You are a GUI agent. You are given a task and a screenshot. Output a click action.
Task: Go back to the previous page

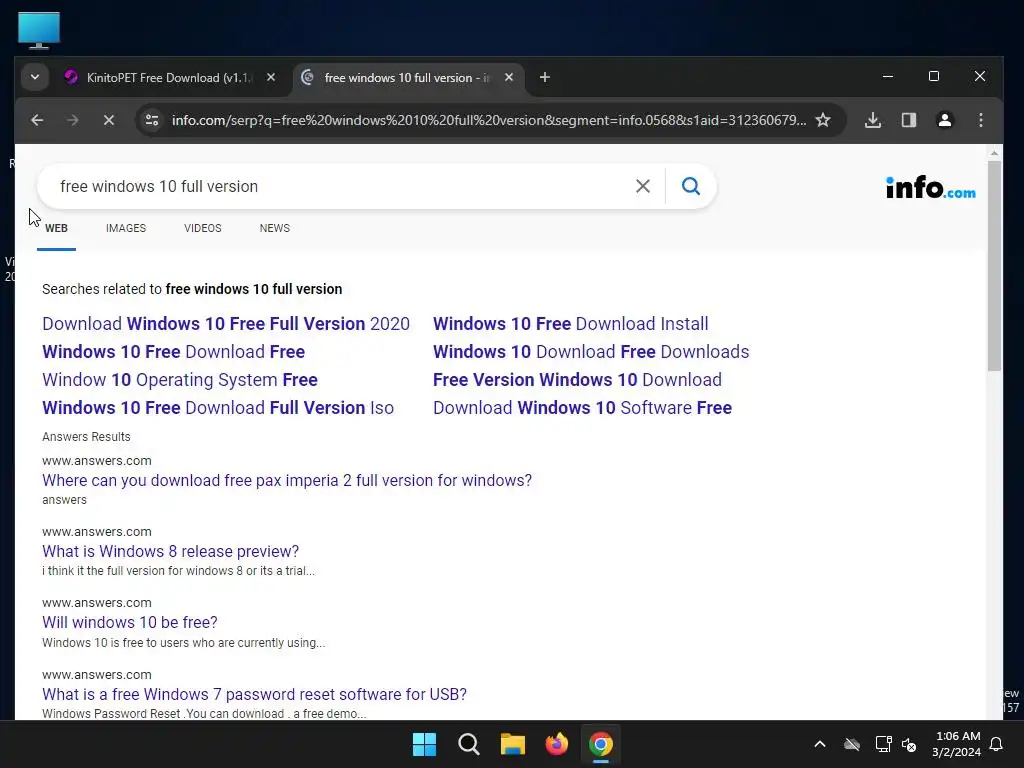(x=37, y=120)
